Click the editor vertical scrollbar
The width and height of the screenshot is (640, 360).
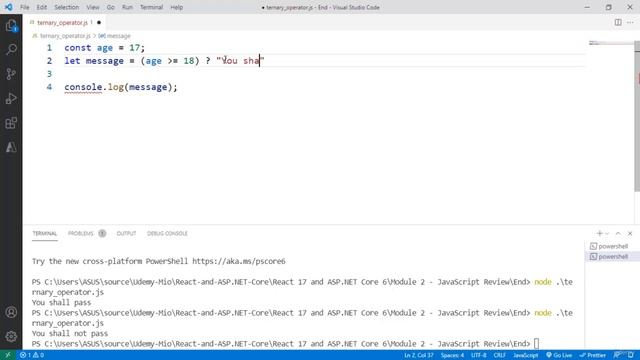[x=637, y=116]
